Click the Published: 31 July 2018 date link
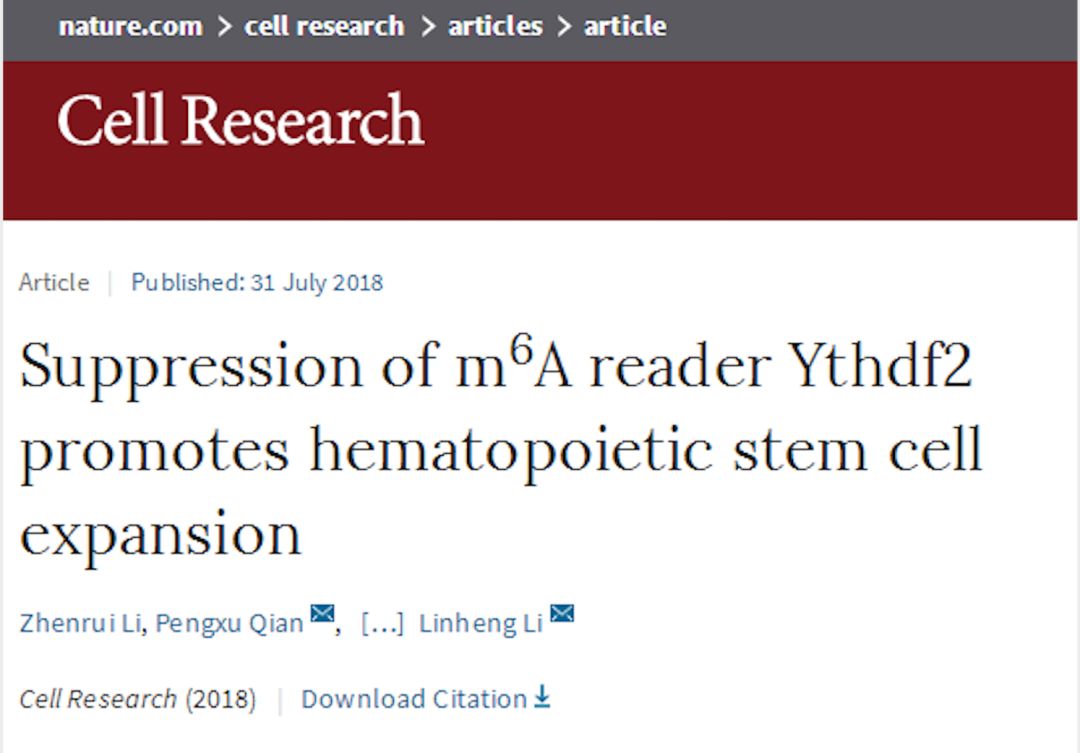 (x=257, y=282)
